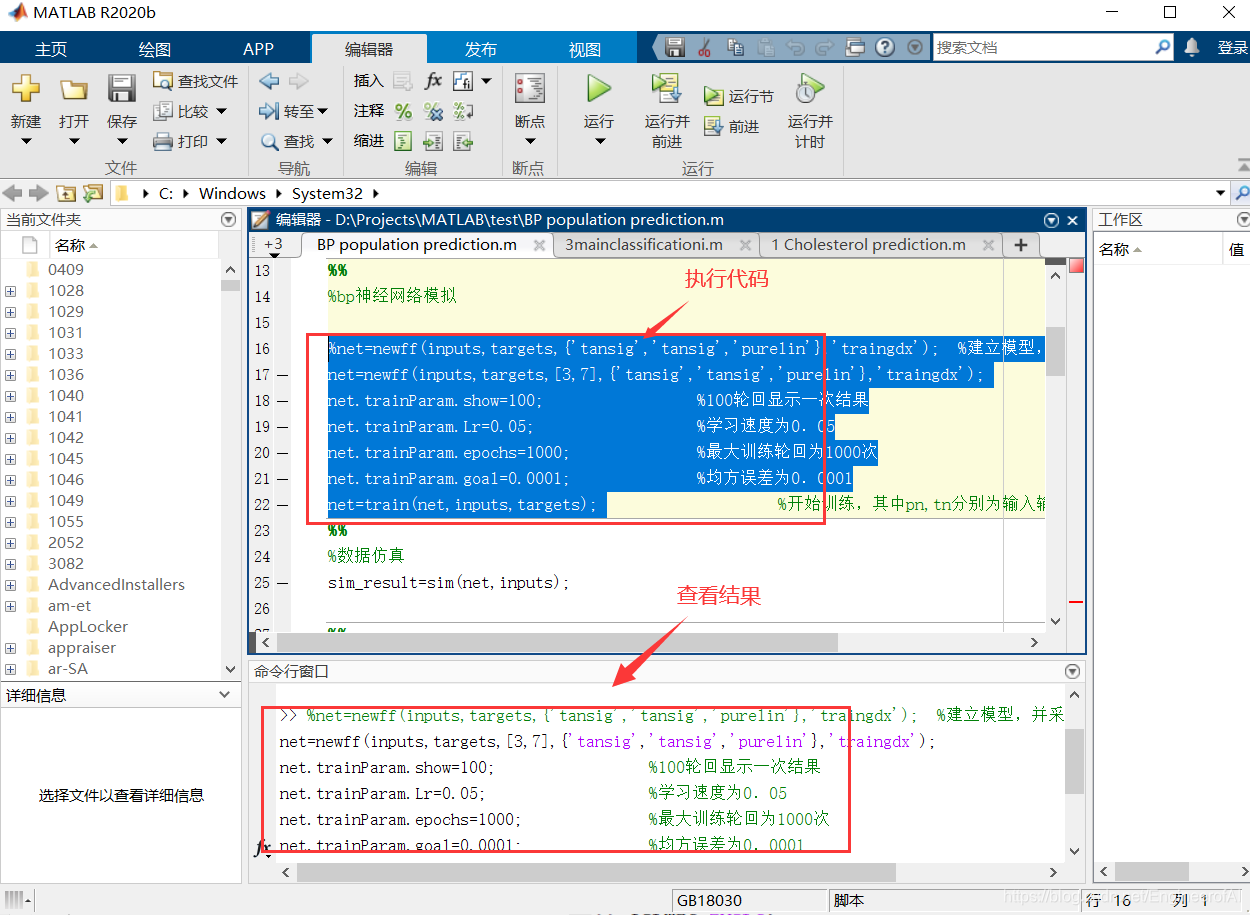
Task: Switch to the View (视图) ribbon tab
Action: (x=585, y=49)
